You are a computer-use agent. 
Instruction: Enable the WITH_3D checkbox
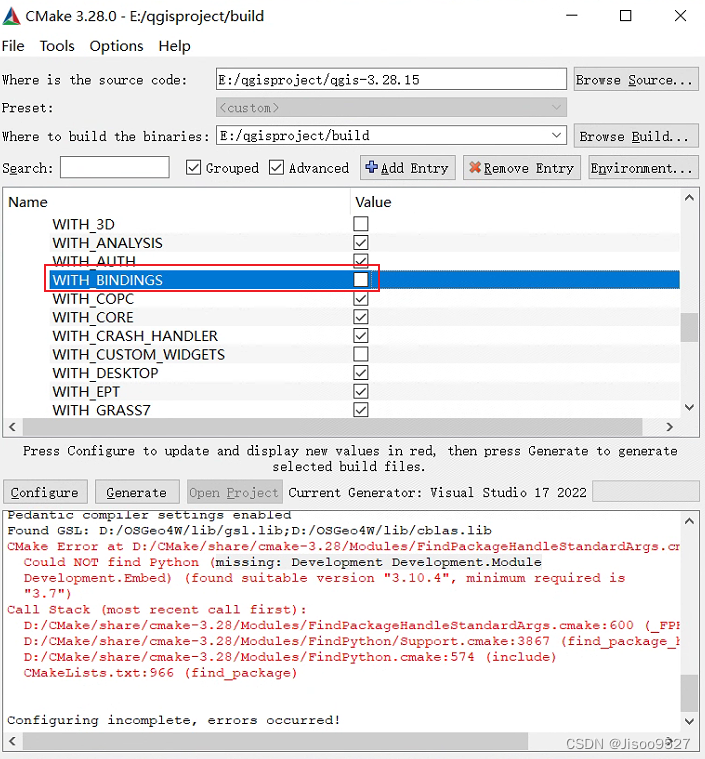[361, 224]
